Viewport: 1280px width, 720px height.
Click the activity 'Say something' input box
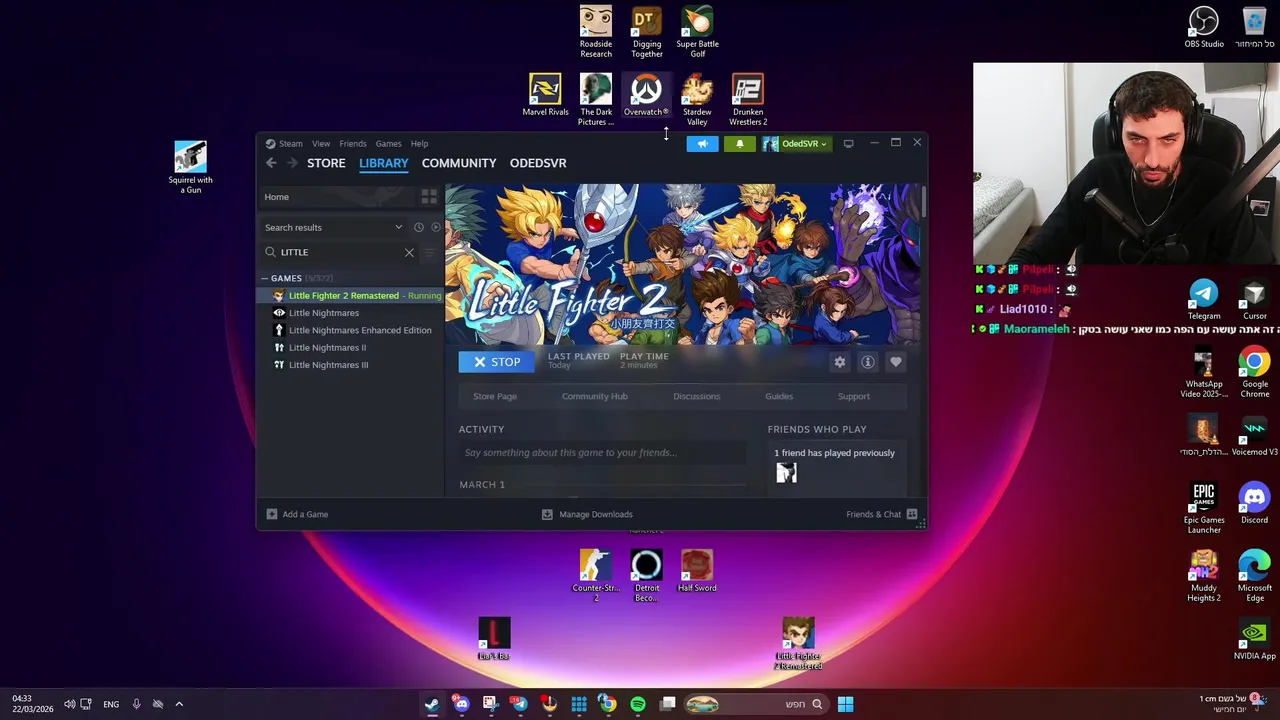point(603,453)
